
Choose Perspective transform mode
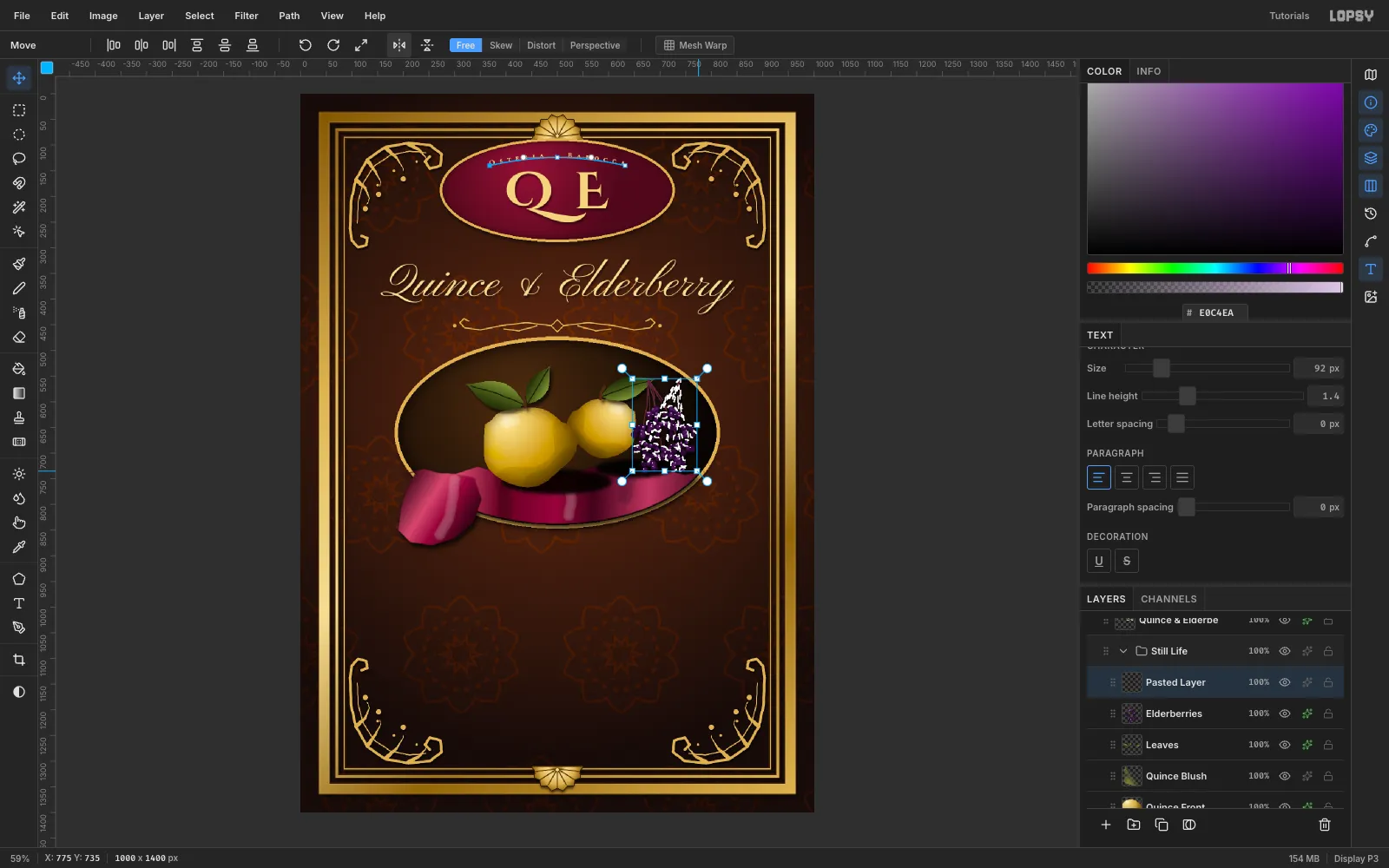point(595,45)
